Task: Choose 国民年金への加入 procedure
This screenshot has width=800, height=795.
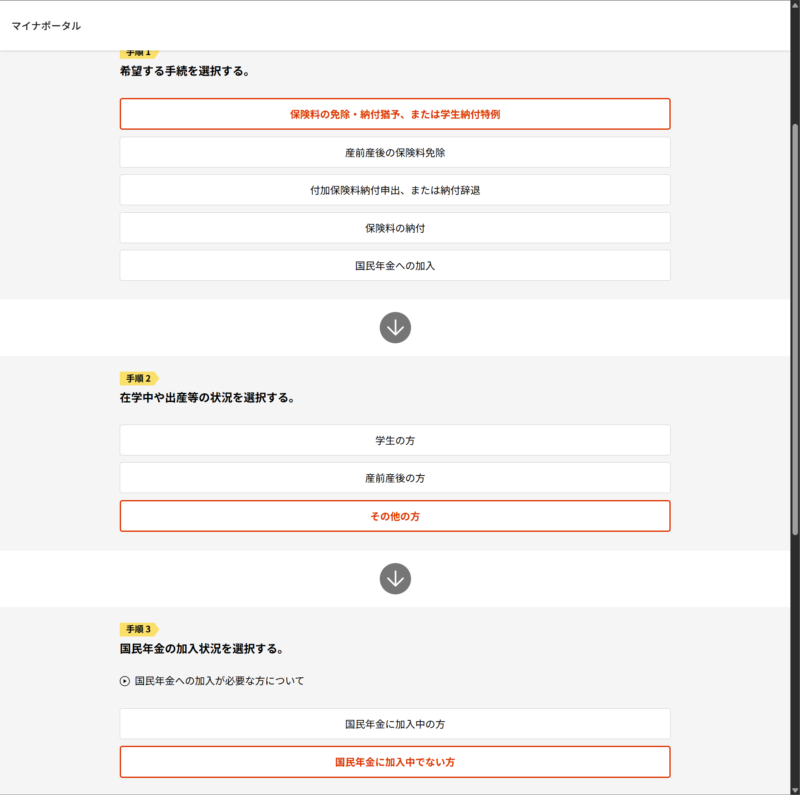Action: pyautogui.click(x=395, y=266)
